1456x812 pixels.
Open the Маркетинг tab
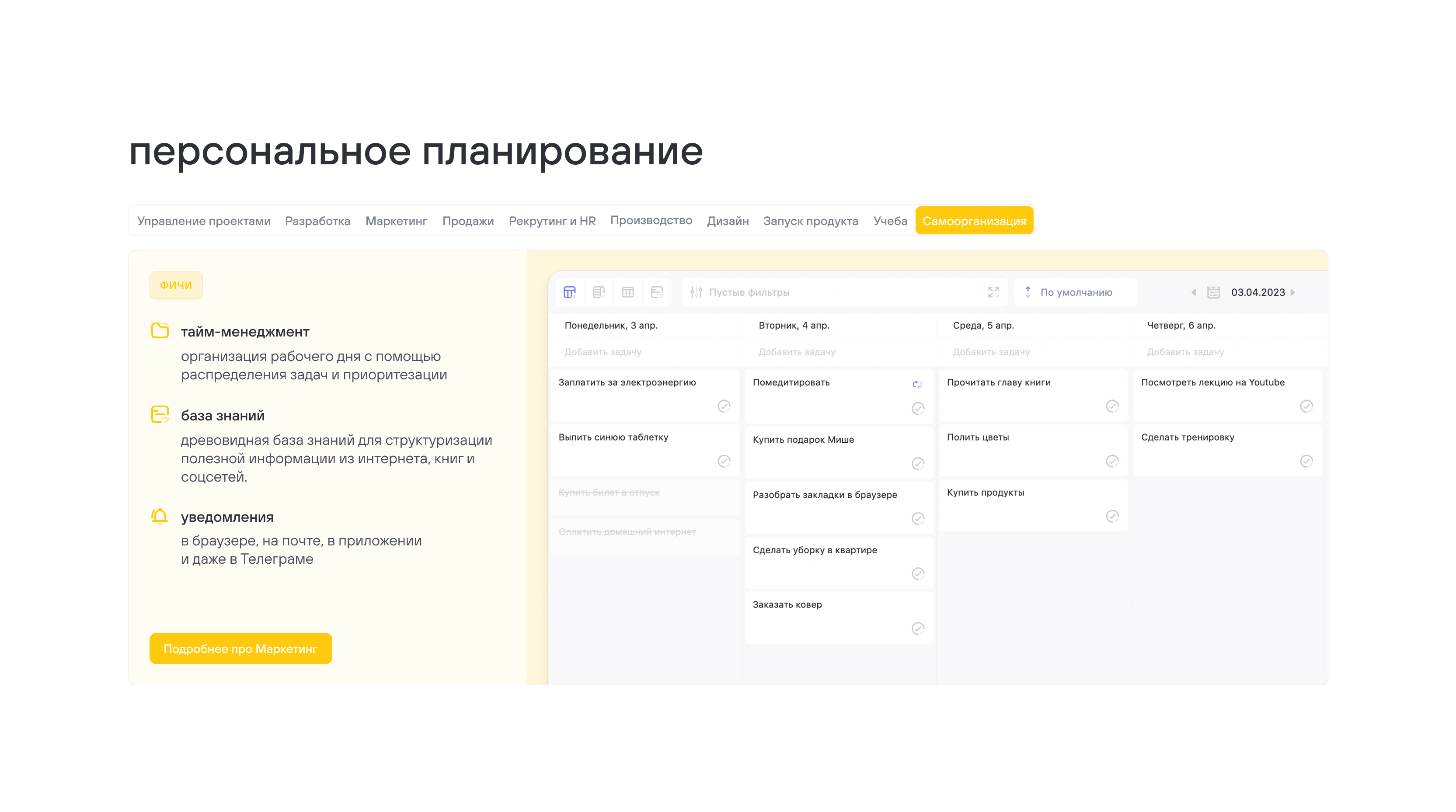click(x=396, y=221)
